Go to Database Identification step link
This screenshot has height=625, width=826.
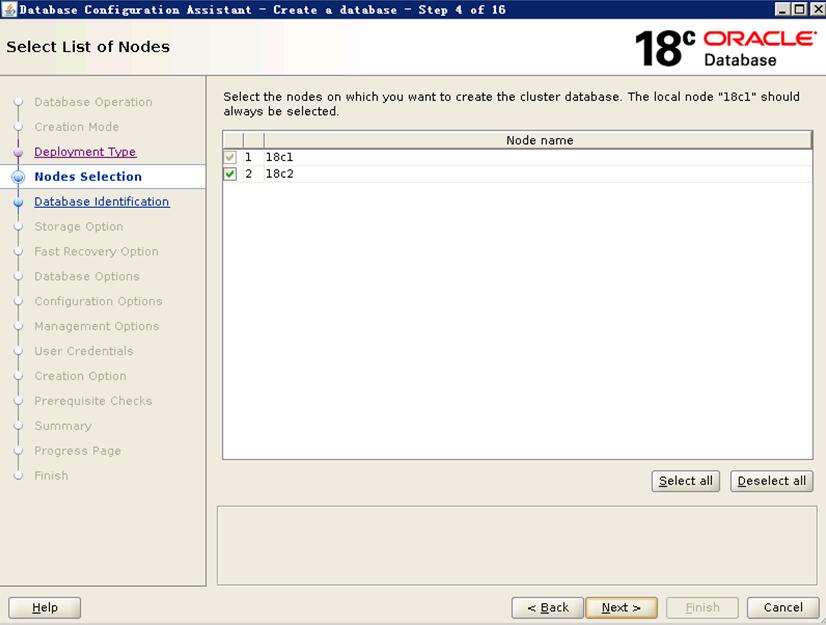click(x=102, y=202)
